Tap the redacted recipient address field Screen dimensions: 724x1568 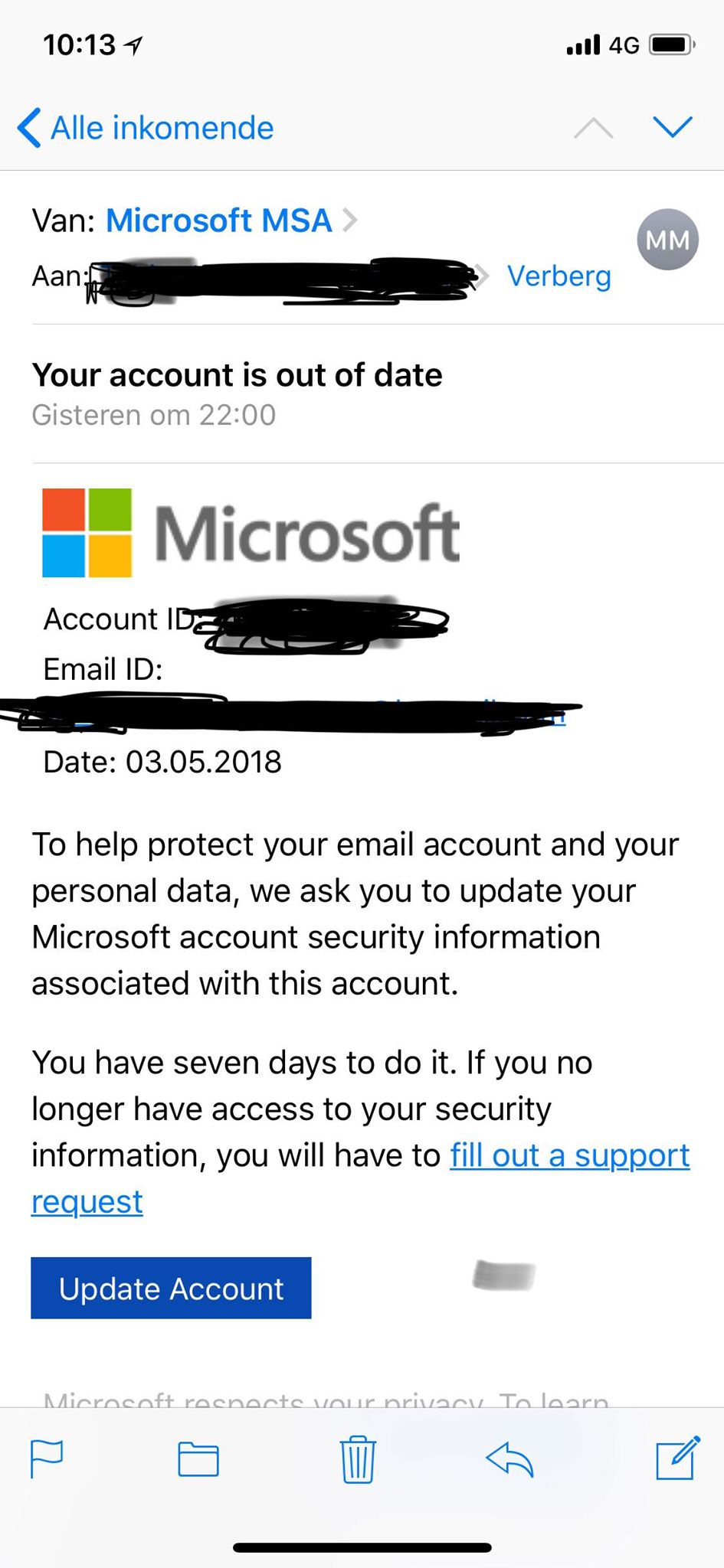coord(283,279)
